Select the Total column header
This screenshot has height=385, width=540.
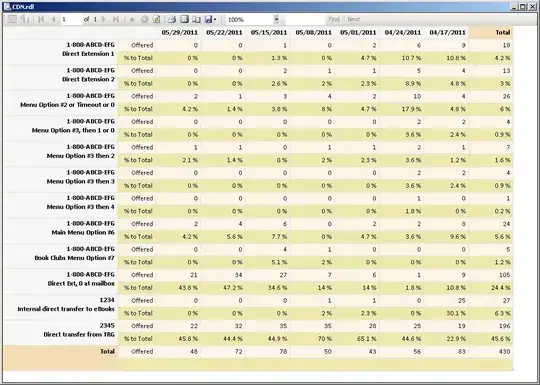click(x=503, y=32)
